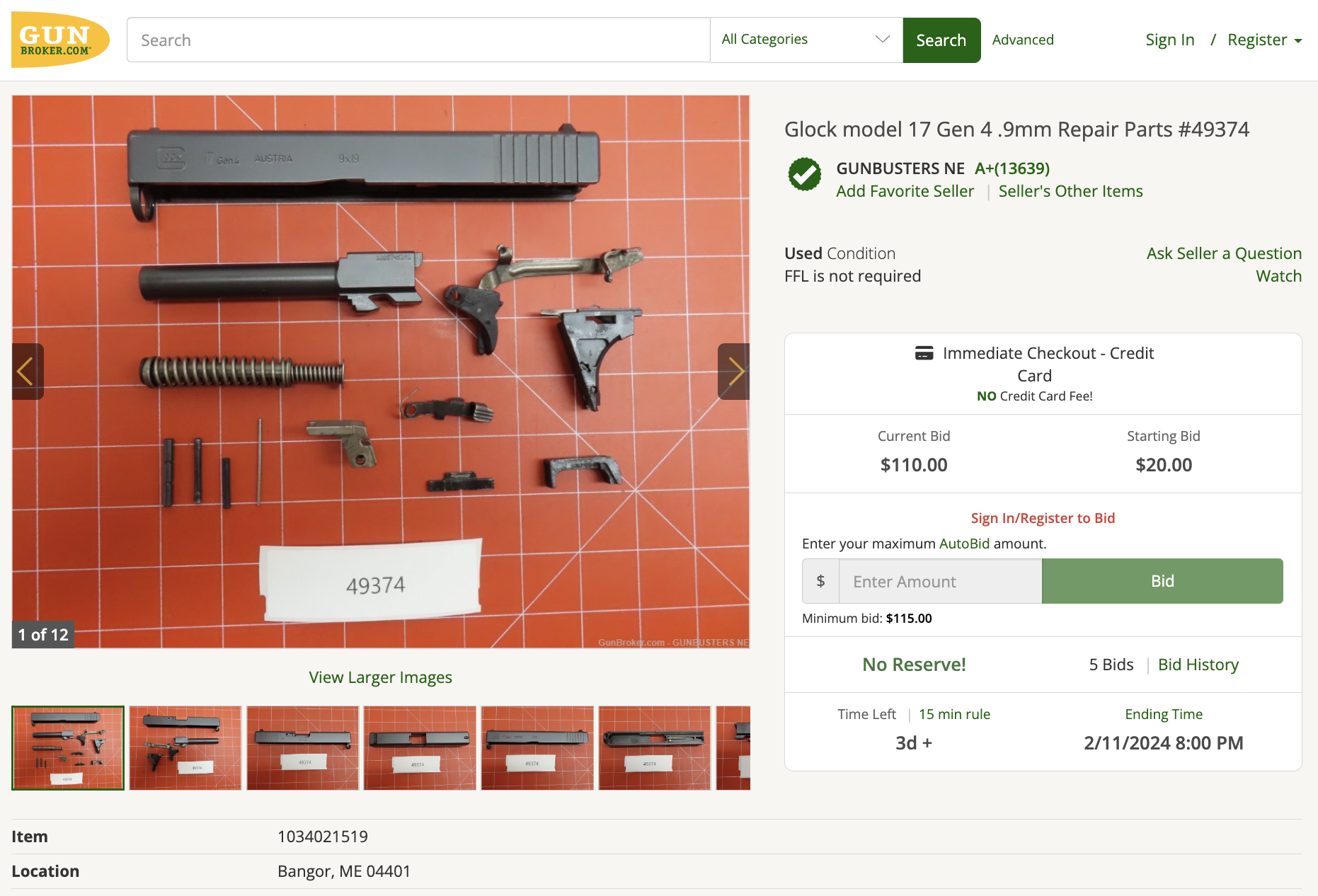The image size is (1318, 896).
Task: Select the first thumbnail with all parts
Action: click(68, 747)
